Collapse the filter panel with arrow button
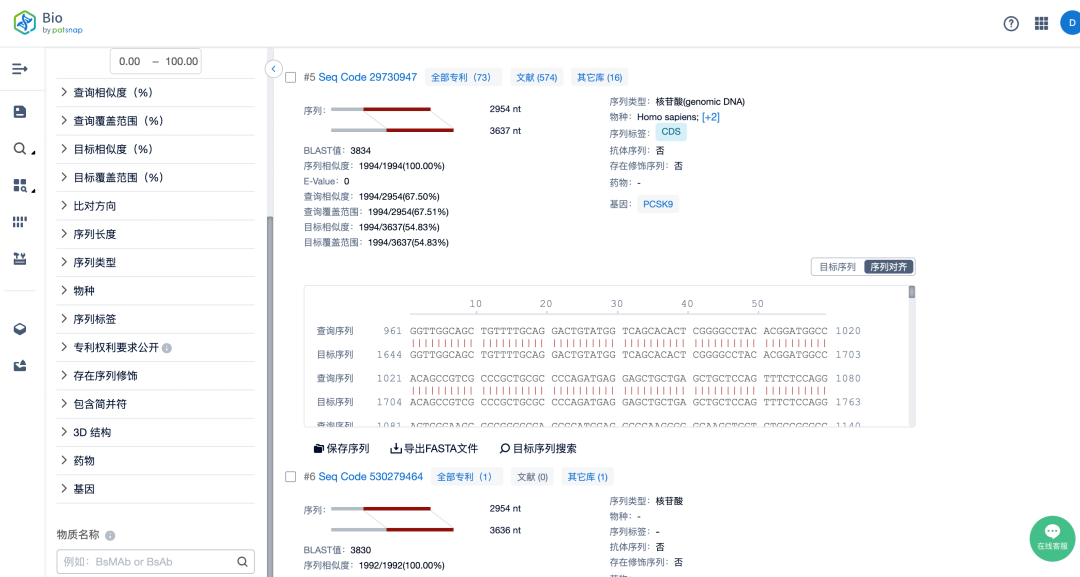 [273, 69]
